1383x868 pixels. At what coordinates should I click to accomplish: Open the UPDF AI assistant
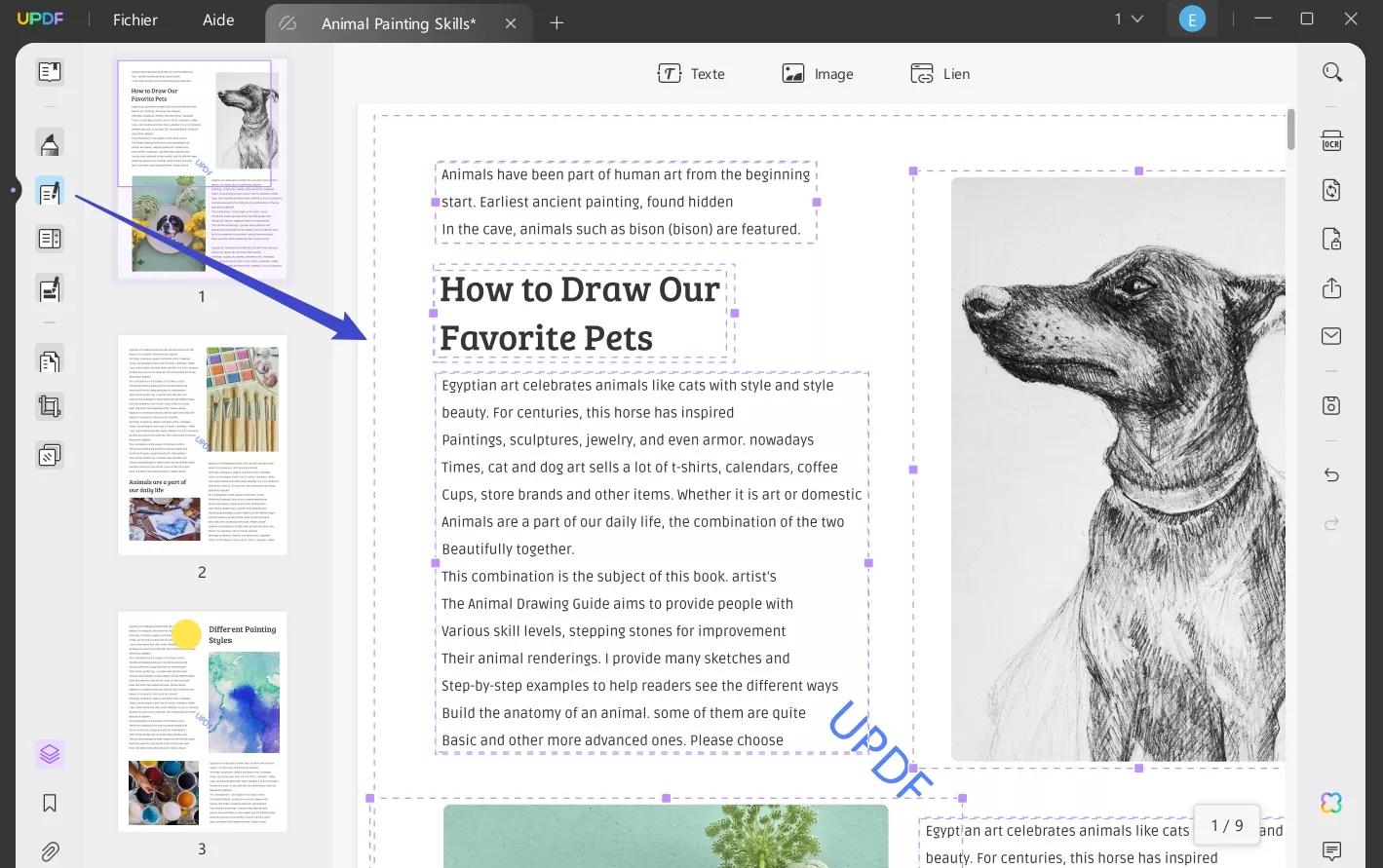pos(1331,803)
